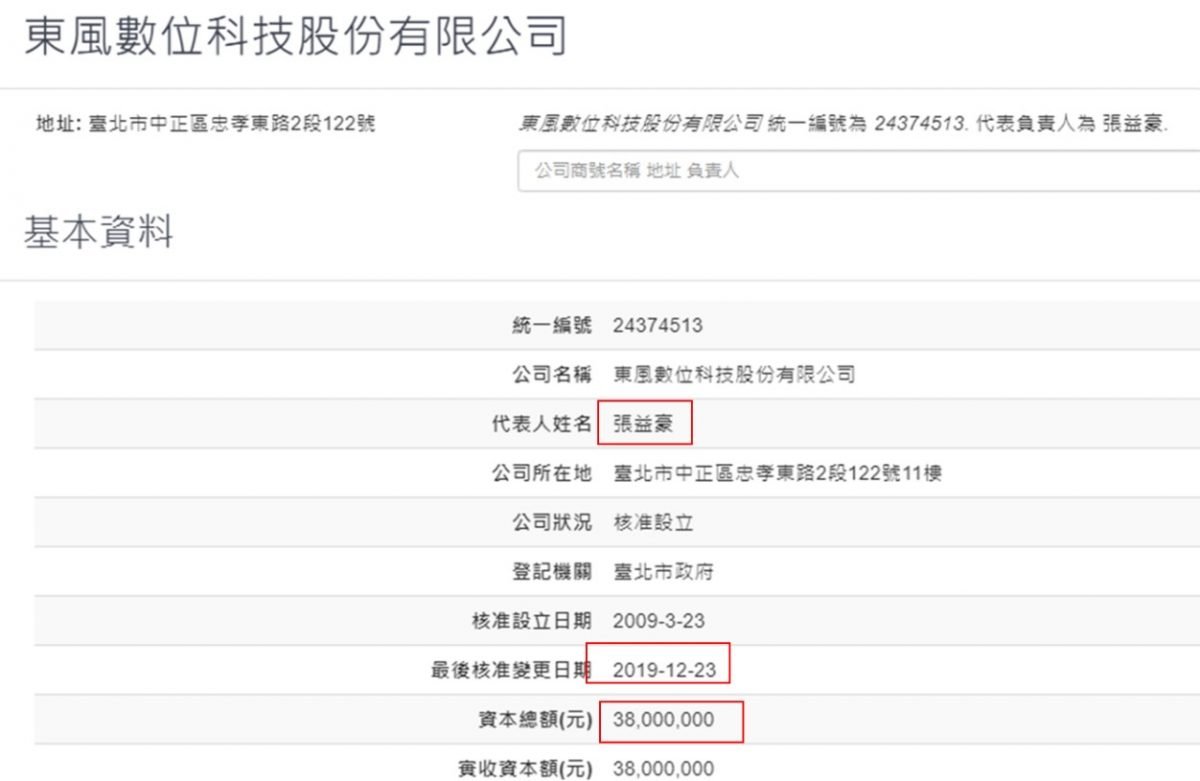This screenshot has height=781, width=1200.
Task: Select company name value in 公司名稱 row
Action: click(x=734, y=375)
